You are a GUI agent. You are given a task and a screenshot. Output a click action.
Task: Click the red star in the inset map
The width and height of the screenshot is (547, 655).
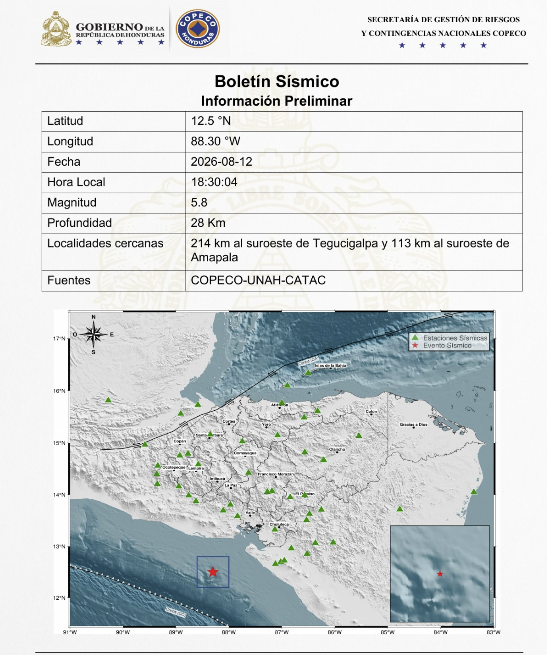pyautogui.click(x=440, y=574)
